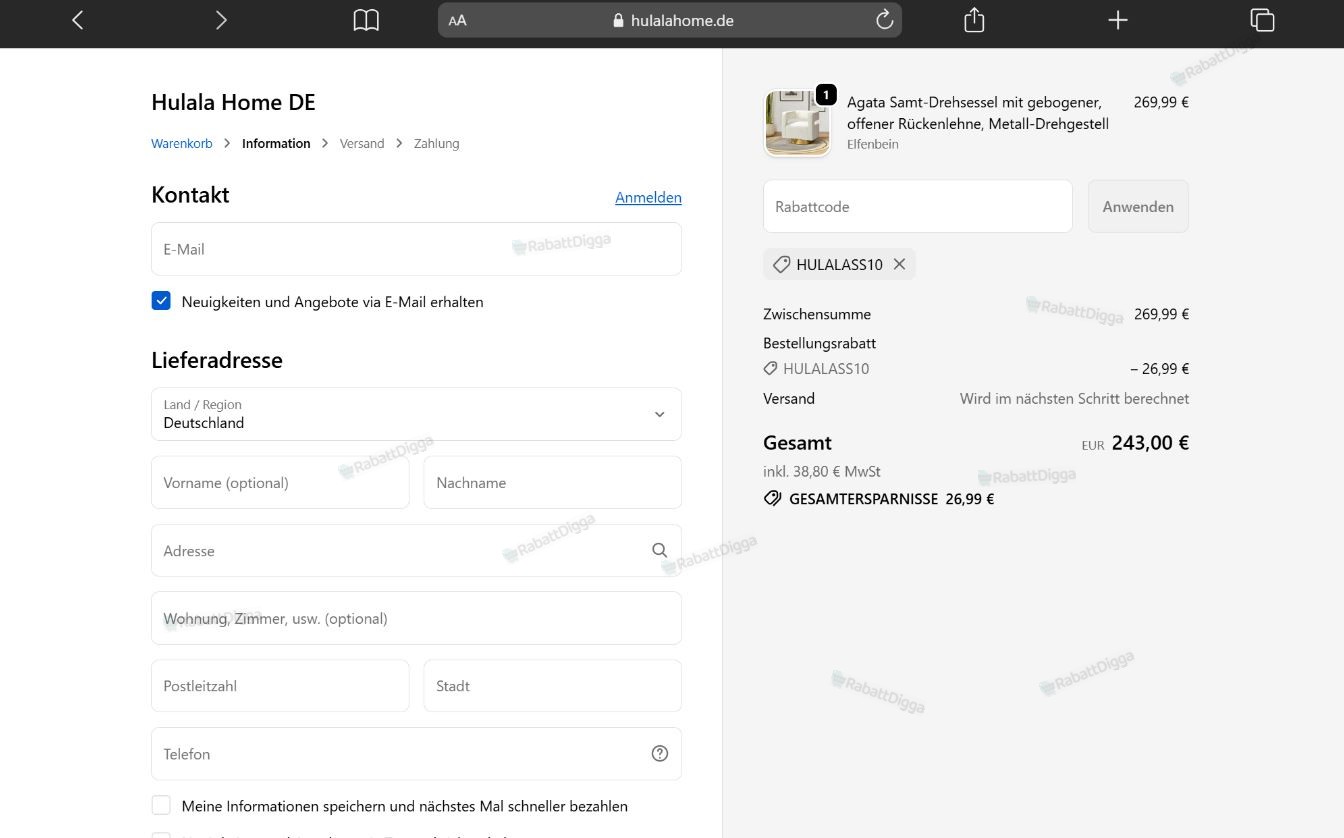Open the Safari bookmarks book icon
The height and width of the screenshot is (838, 1344).
[x=366, y=20]
